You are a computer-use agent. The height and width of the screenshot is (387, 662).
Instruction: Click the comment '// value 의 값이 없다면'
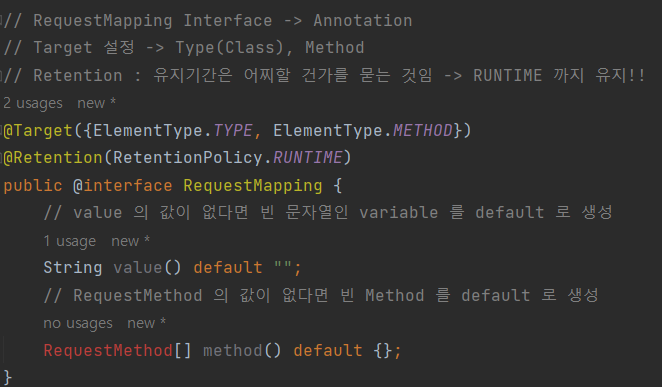point(328,212)
